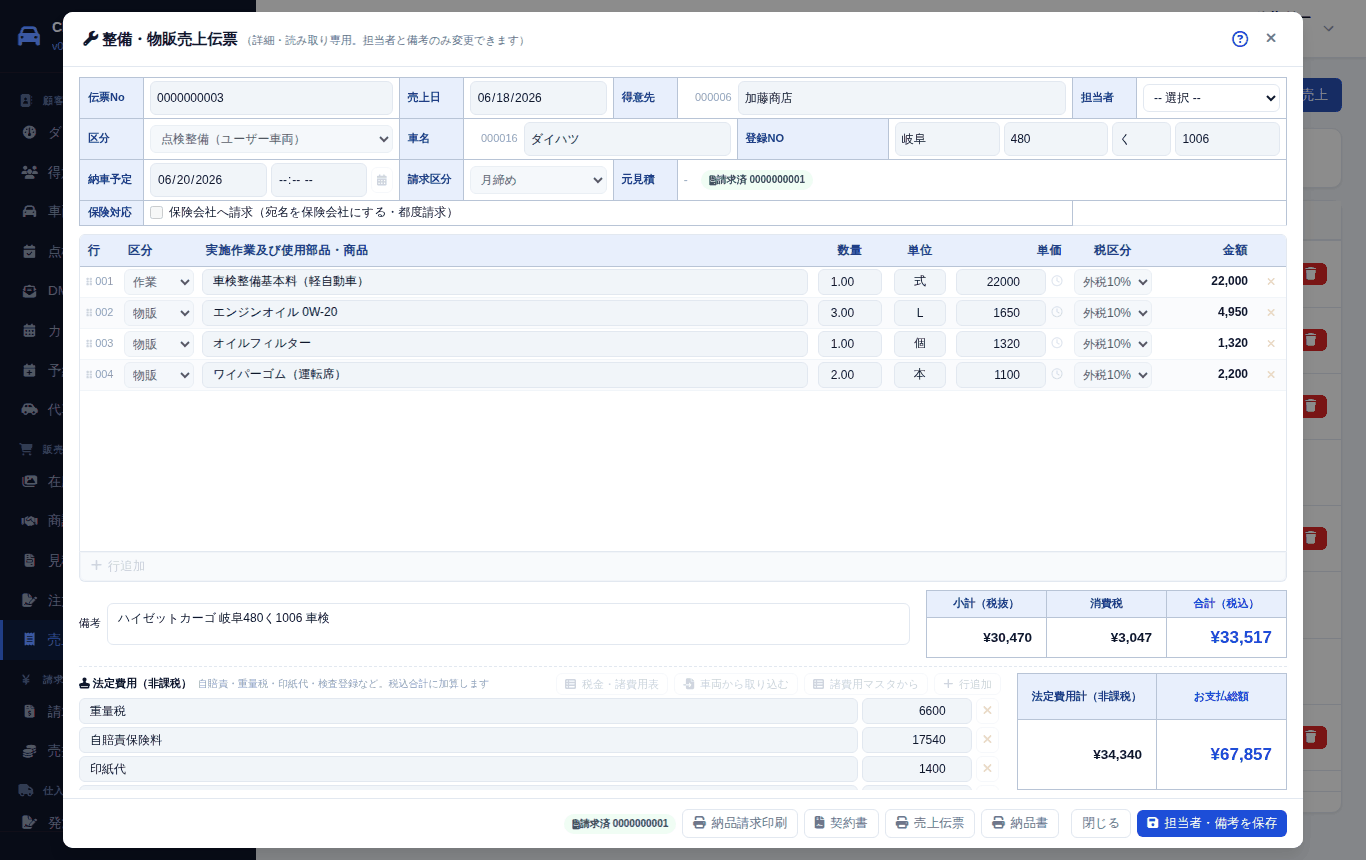Remove the 印紙代 fee with its × icon
This screenshot has height=860, width=1366.
(x=987, y=769)
